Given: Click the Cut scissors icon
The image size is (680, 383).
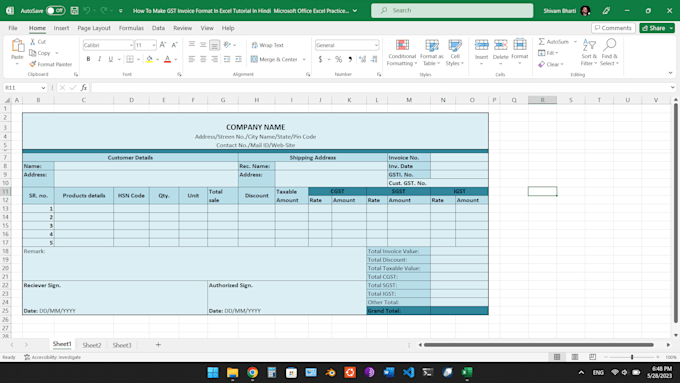Looking at the screenshot, I should 33,42.
